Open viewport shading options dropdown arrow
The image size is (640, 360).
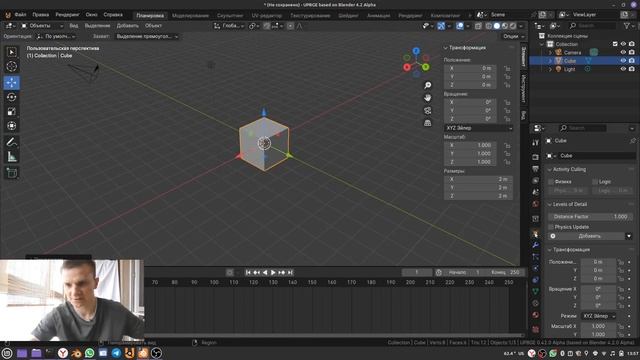521,26
